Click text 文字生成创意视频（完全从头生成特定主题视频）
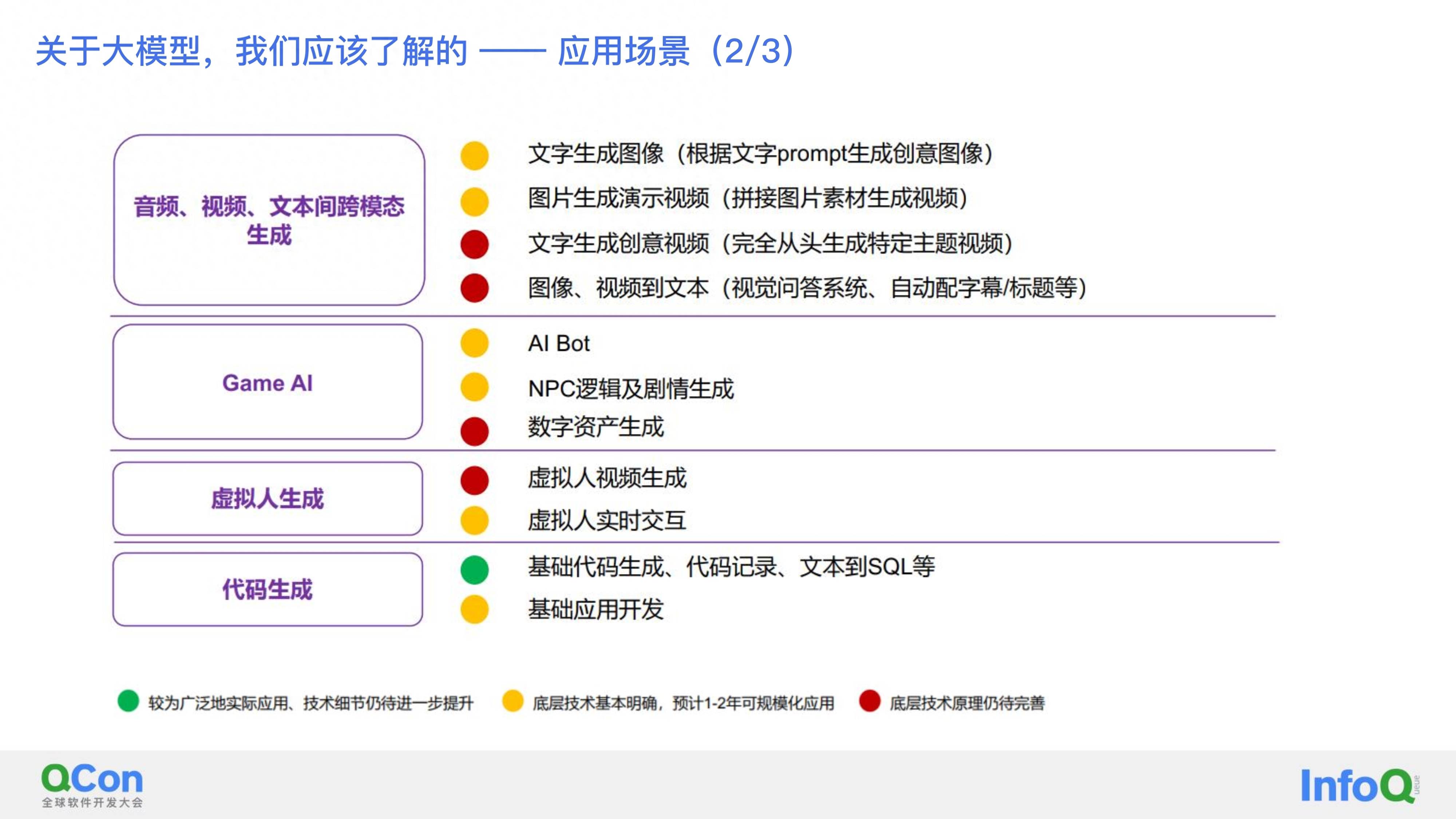 point(770,244)
